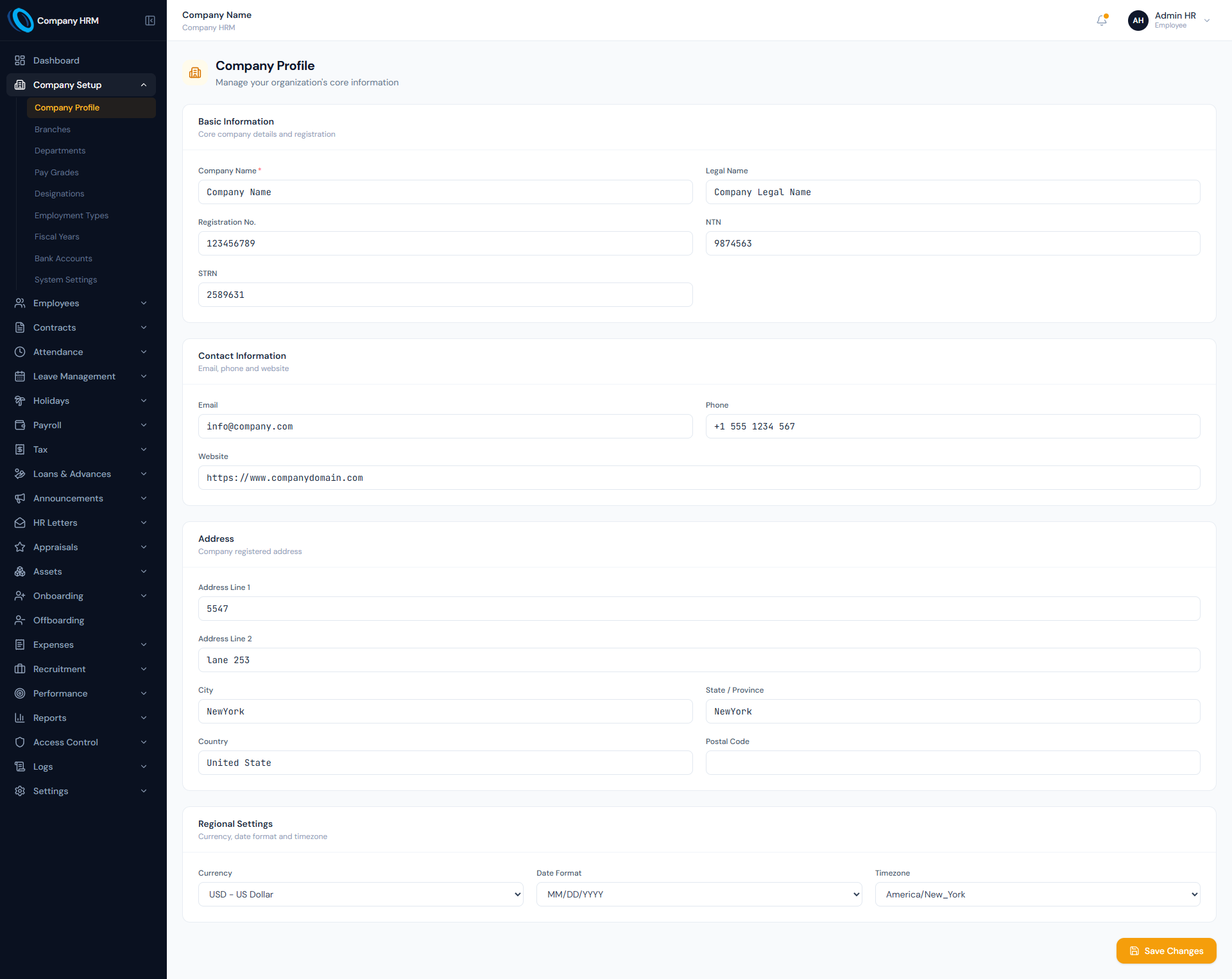1232x979 pixels.
Task: Click the empty Postal Code field
Action: (953, 763)
